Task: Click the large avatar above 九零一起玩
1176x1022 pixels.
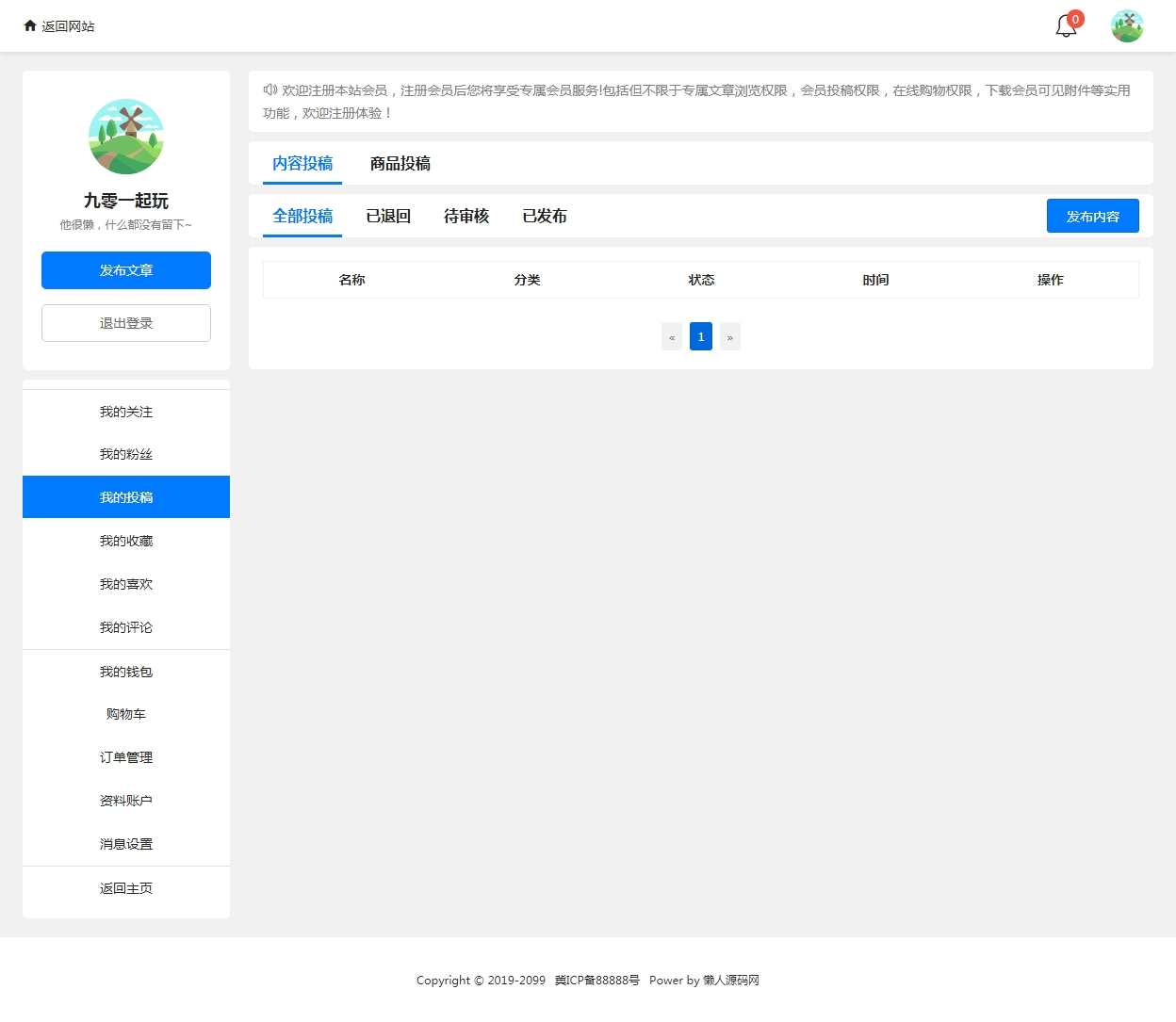Action: pyautogui.click(x=125, y=136)
